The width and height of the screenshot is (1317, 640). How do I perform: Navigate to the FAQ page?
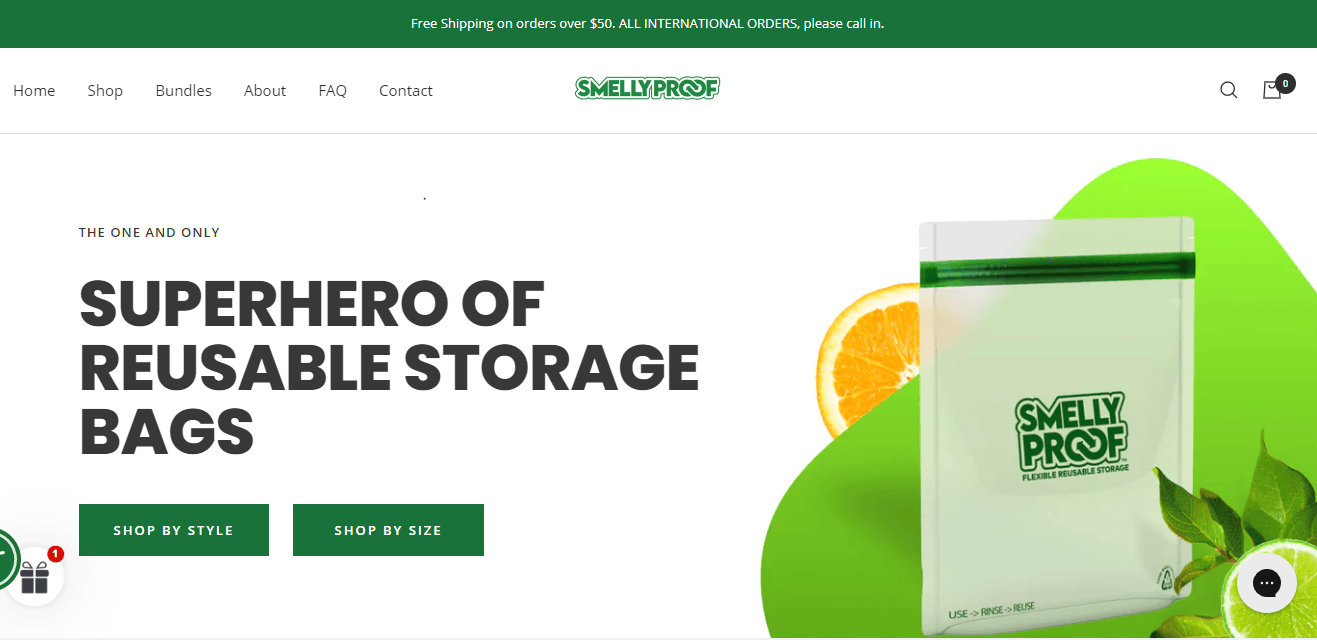(x=333, y=91)
